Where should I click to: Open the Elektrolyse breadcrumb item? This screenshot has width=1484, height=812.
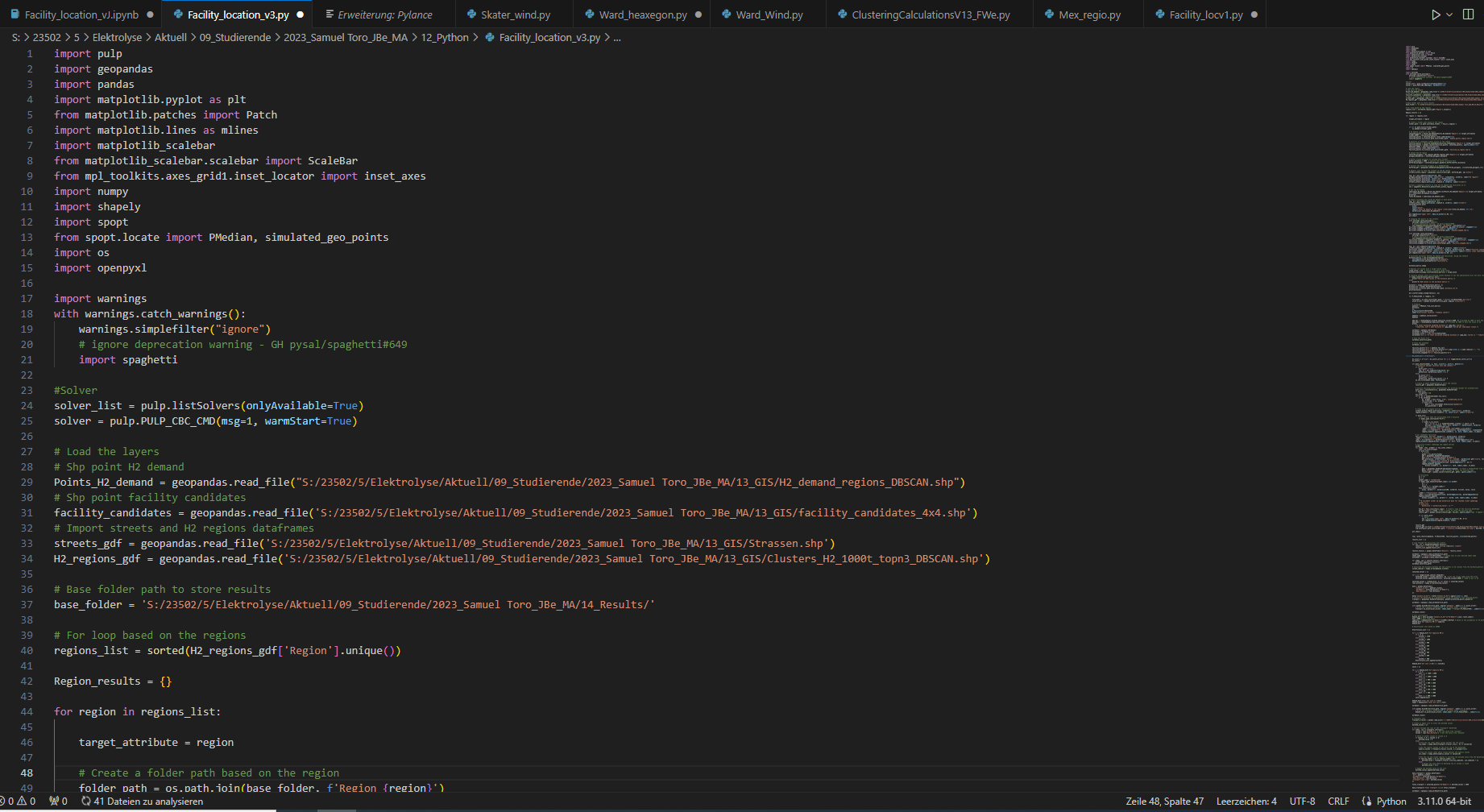(118, 37)
